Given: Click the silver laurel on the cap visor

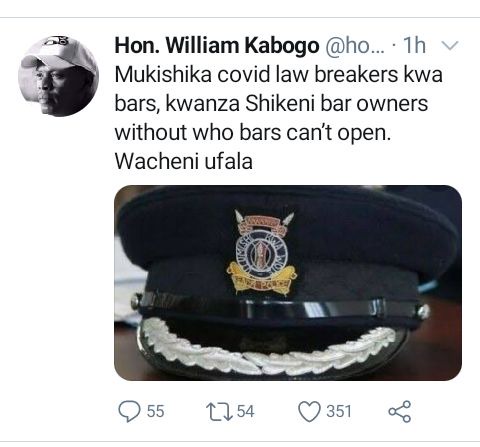Looking at the screenshot, I should (267, 347).
